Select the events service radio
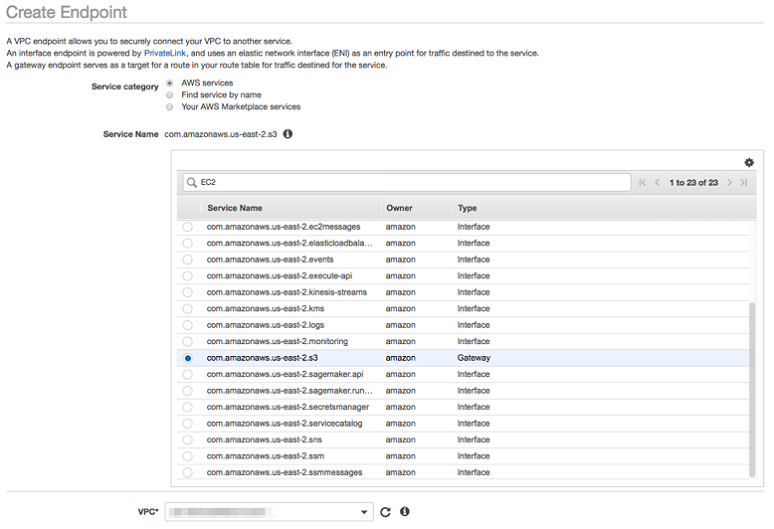Screen dimensions: 774x529 pos(188,260)
